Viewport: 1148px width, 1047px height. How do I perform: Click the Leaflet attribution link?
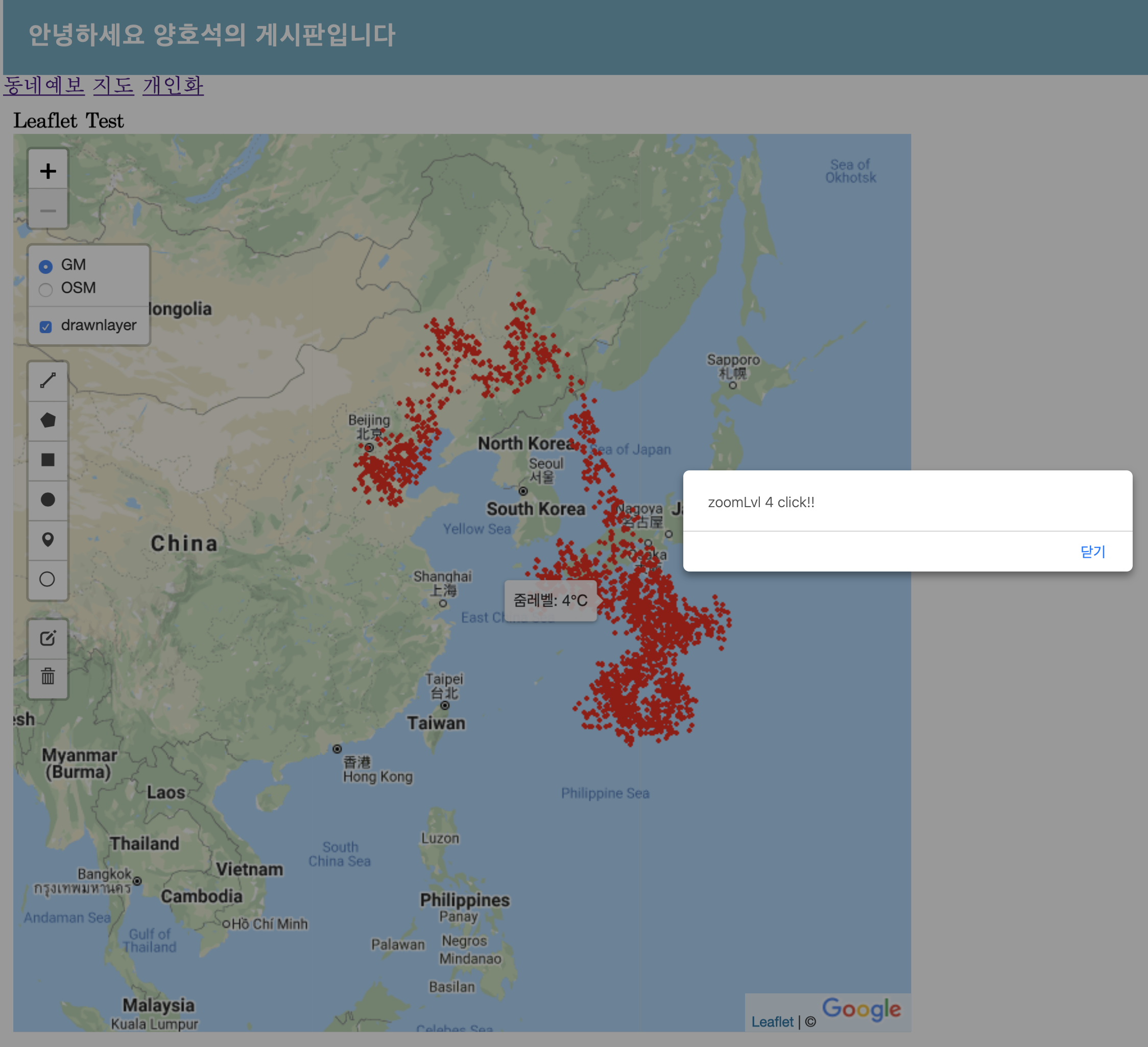tap(772, 1021)
